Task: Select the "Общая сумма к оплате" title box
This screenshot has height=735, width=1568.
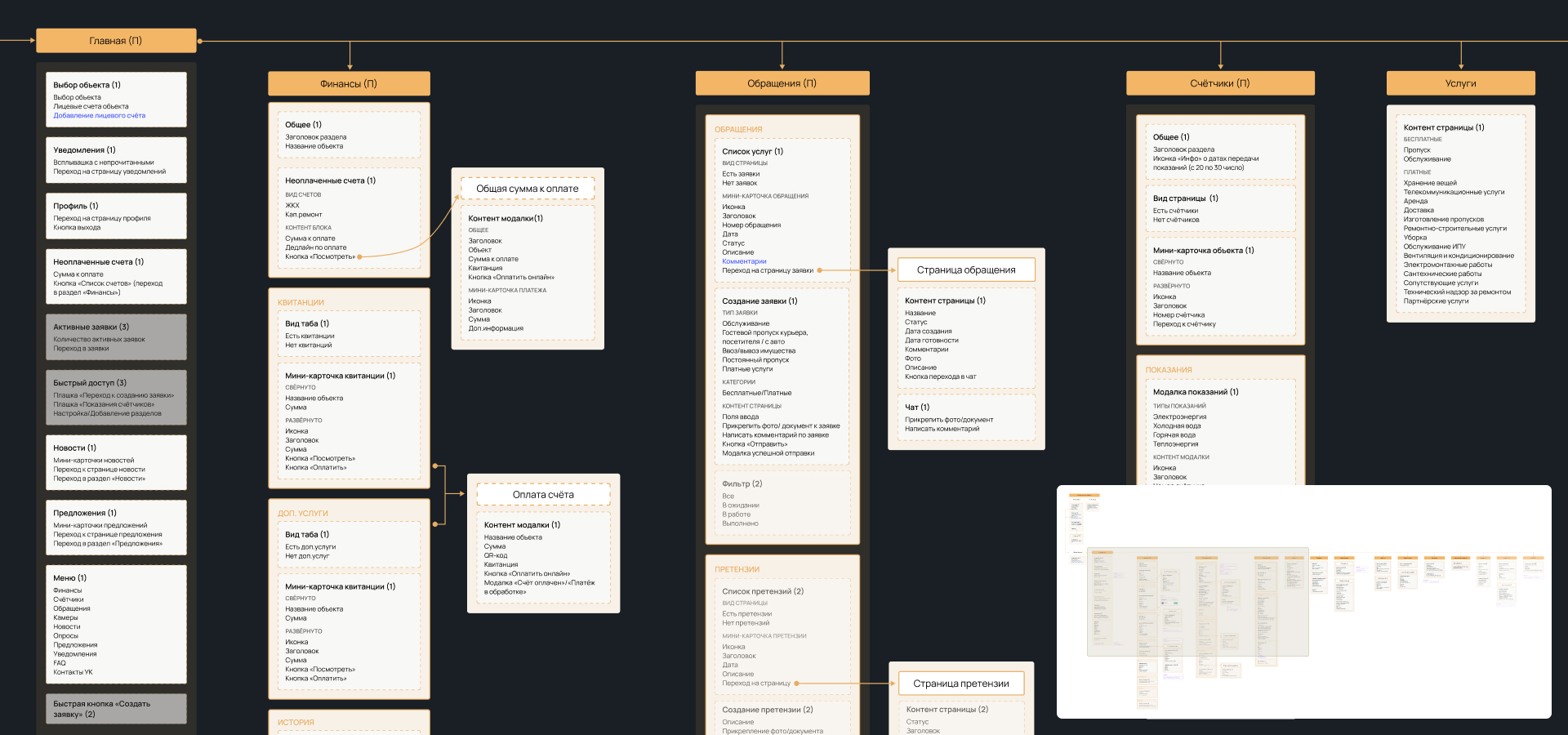Action: pos(527,189)
